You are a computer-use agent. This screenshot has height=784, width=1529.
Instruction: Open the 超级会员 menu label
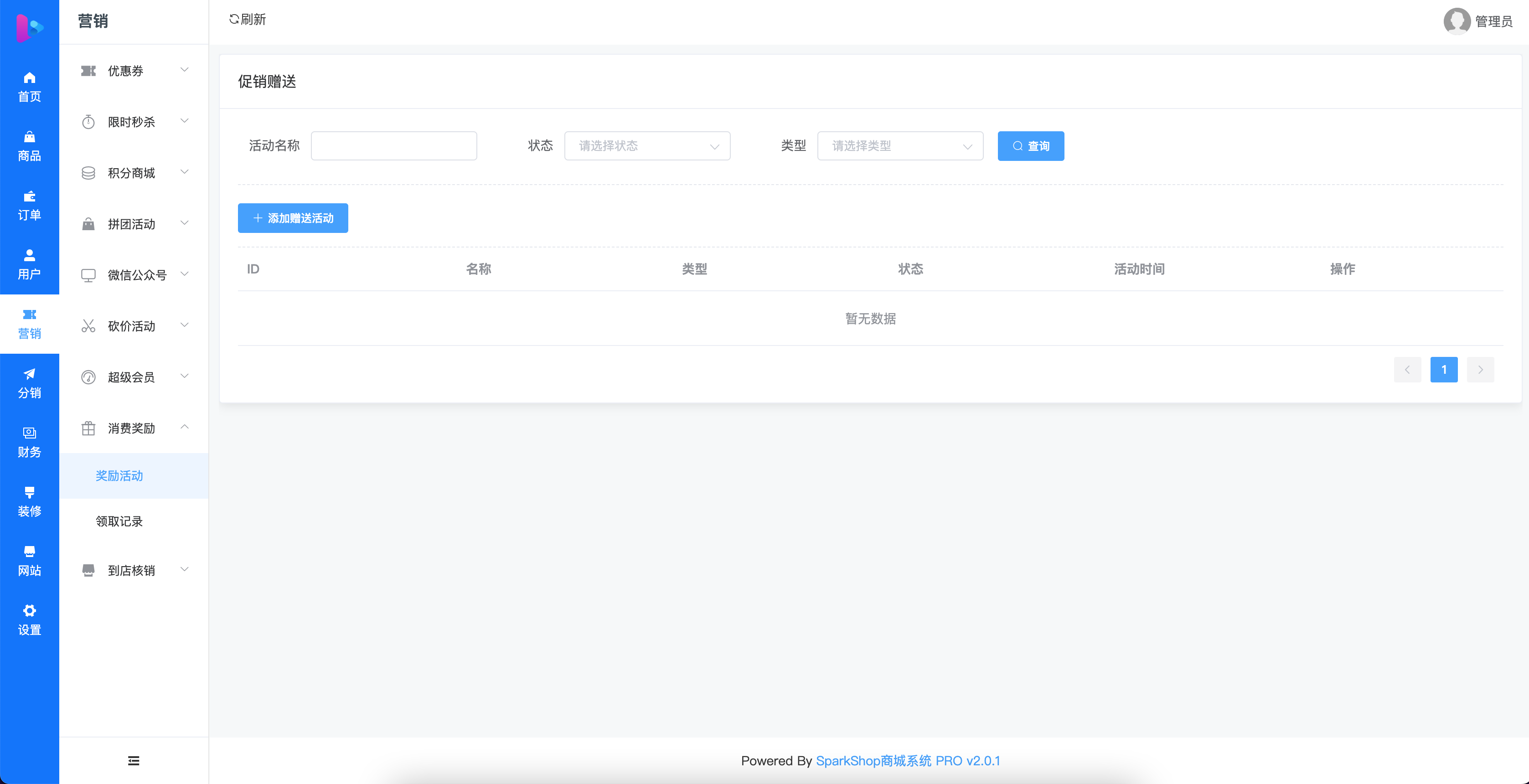[131, 377]
